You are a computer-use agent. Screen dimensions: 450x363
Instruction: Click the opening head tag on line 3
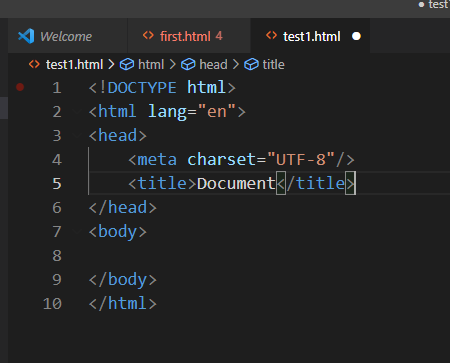point(118,136)
